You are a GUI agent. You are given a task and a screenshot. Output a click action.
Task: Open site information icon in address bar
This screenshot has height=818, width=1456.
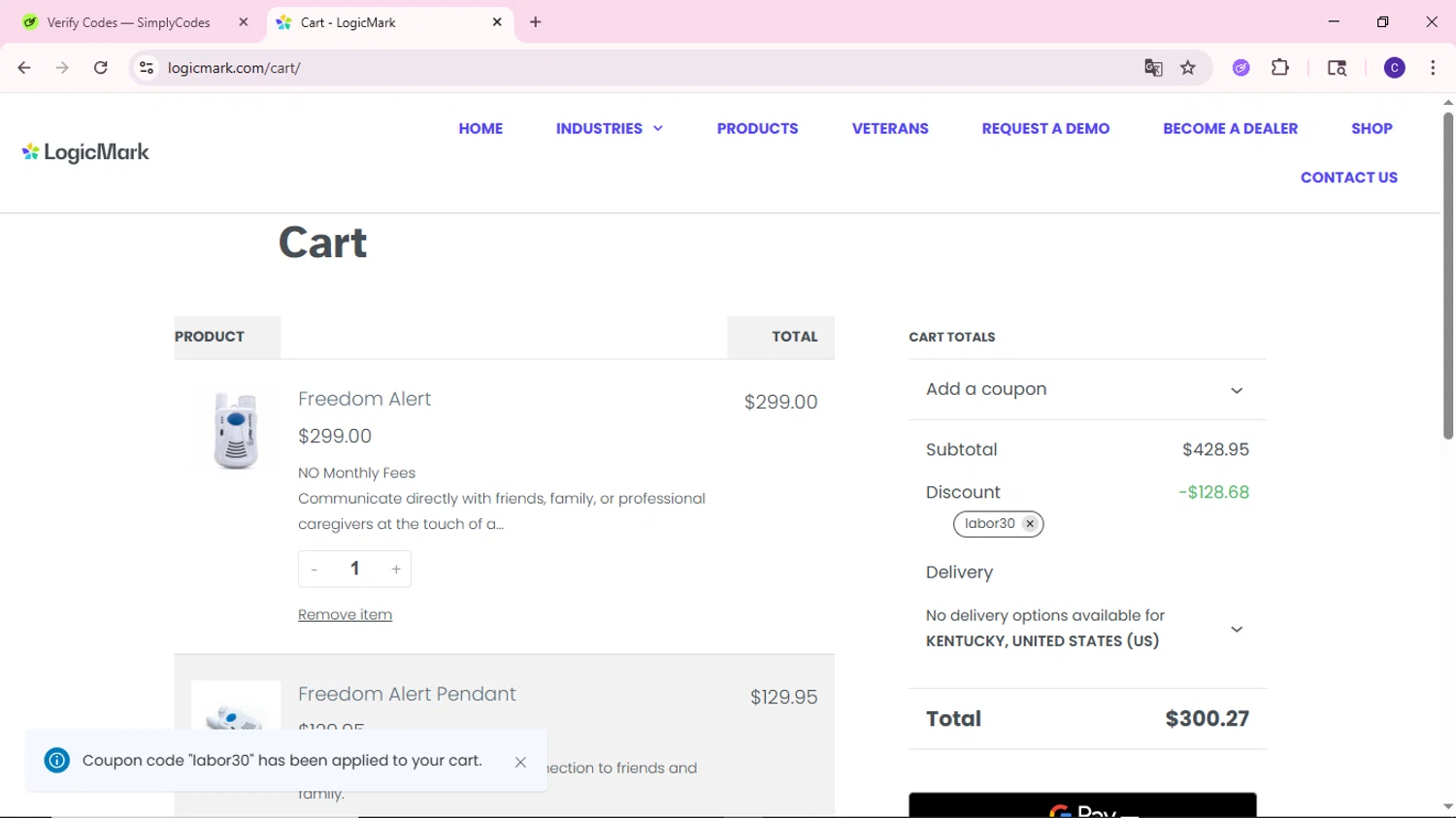click(x=147, y=68)
